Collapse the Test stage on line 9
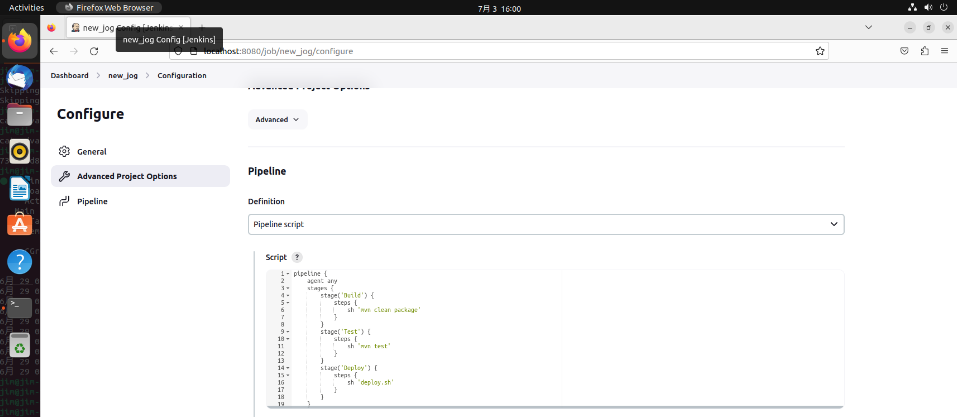The height and width of the screenshot is (417, 957). (287, 332)
